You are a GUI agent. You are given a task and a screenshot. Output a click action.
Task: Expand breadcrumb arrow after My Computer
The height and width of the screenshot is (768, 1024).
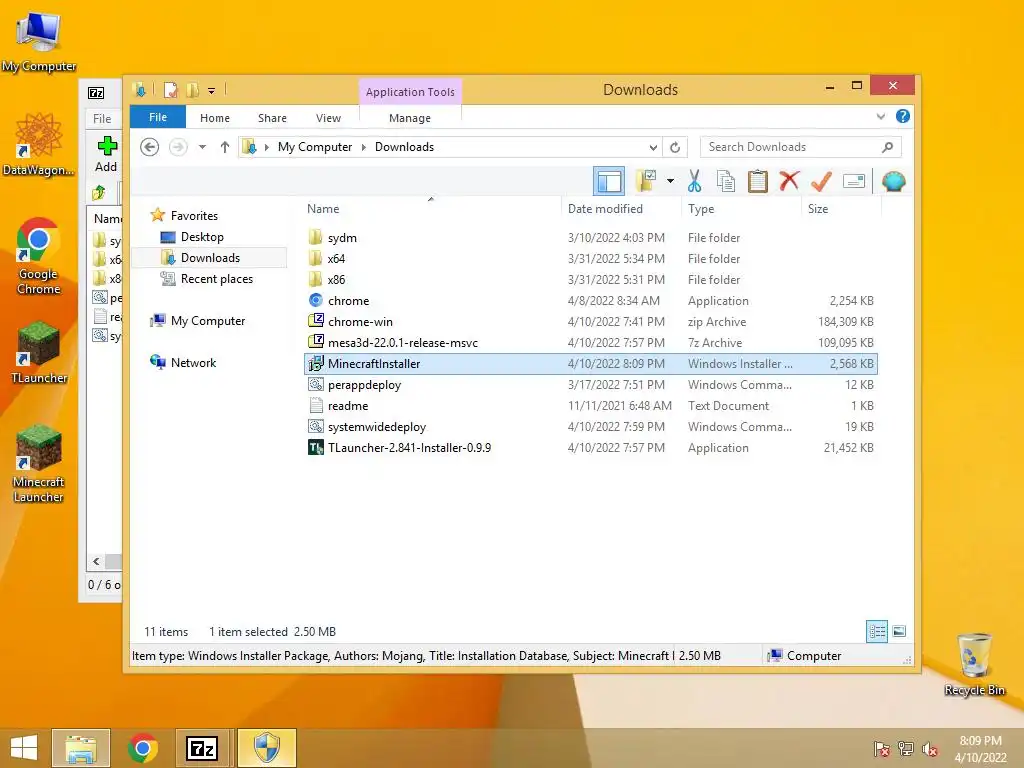click(x=364, y=147)
